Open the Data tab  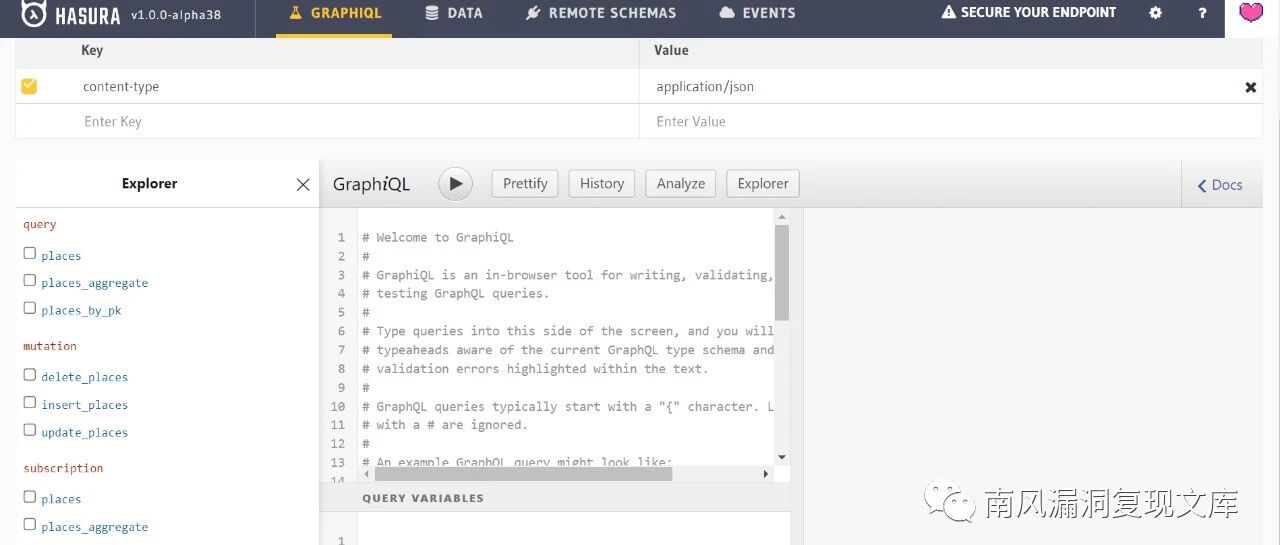click(x=453, y=14)
